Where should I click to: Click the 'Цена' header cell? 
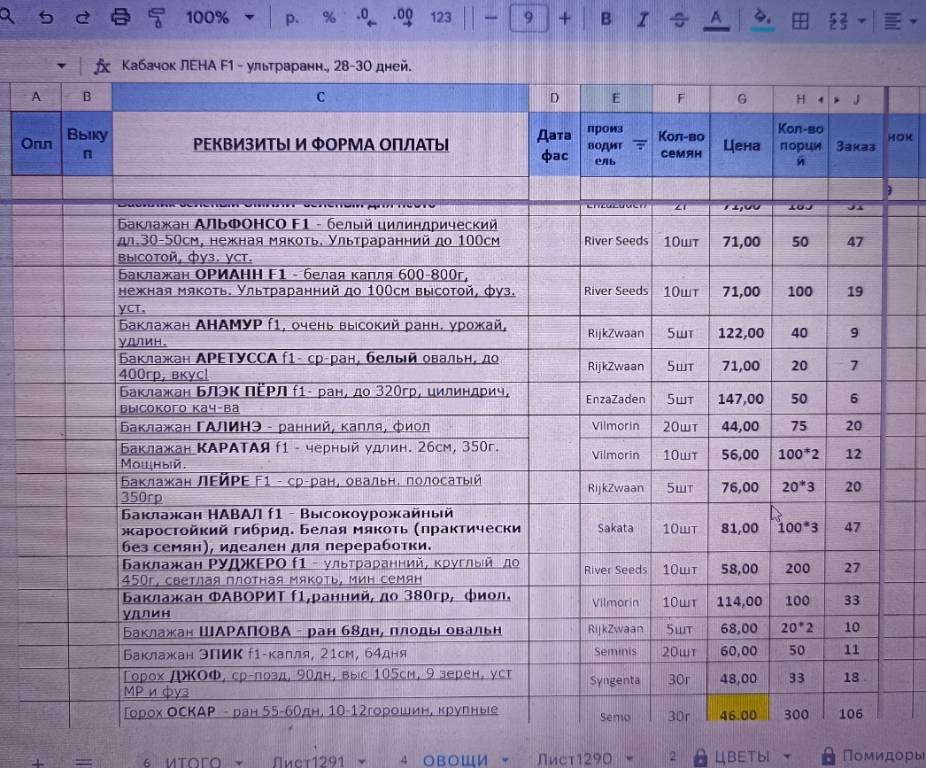742,145
